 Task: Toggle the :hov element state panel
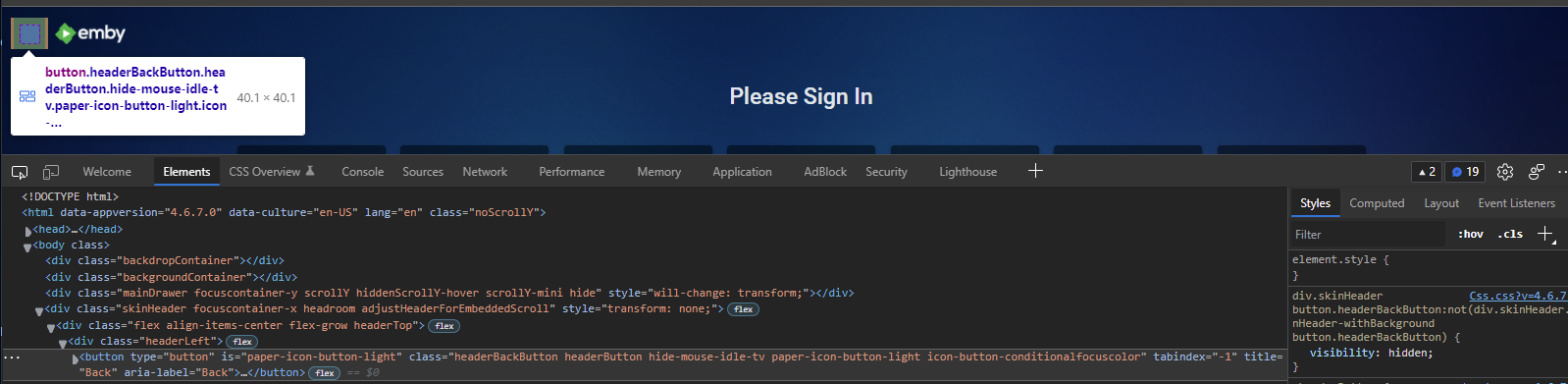coord(1470,234)
